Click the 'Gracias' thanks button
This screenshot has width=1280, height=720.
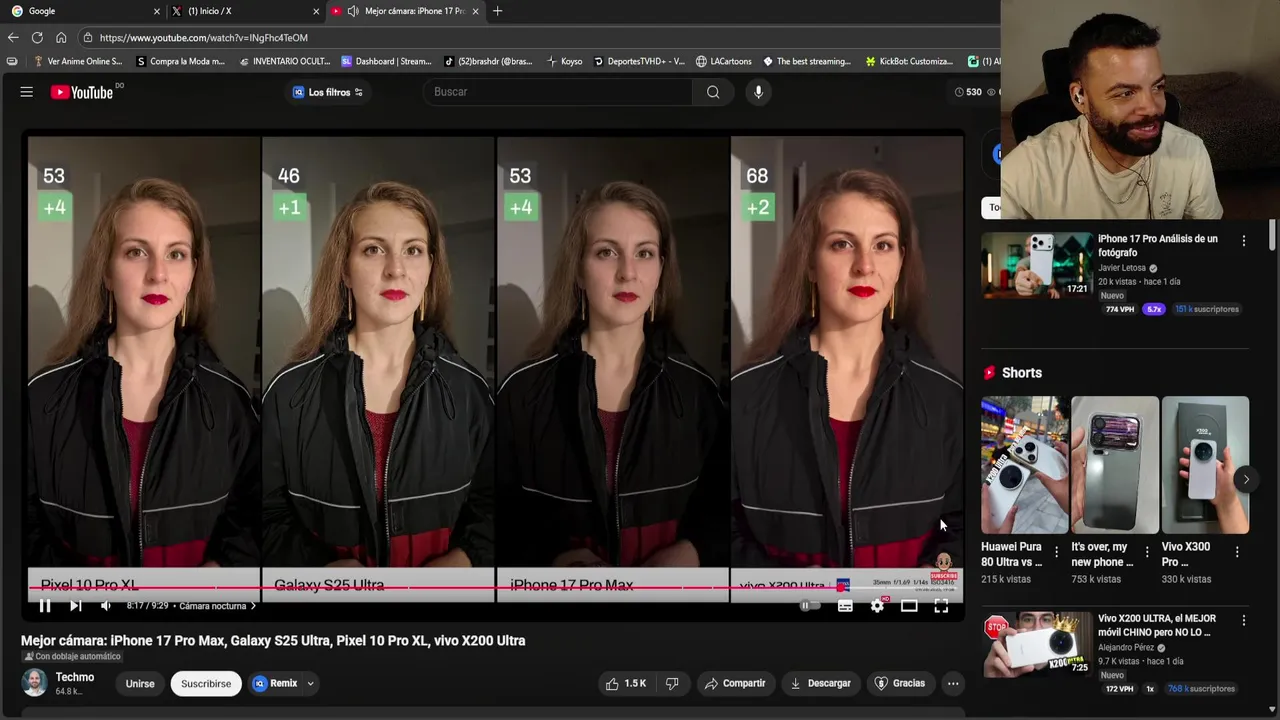900,683
